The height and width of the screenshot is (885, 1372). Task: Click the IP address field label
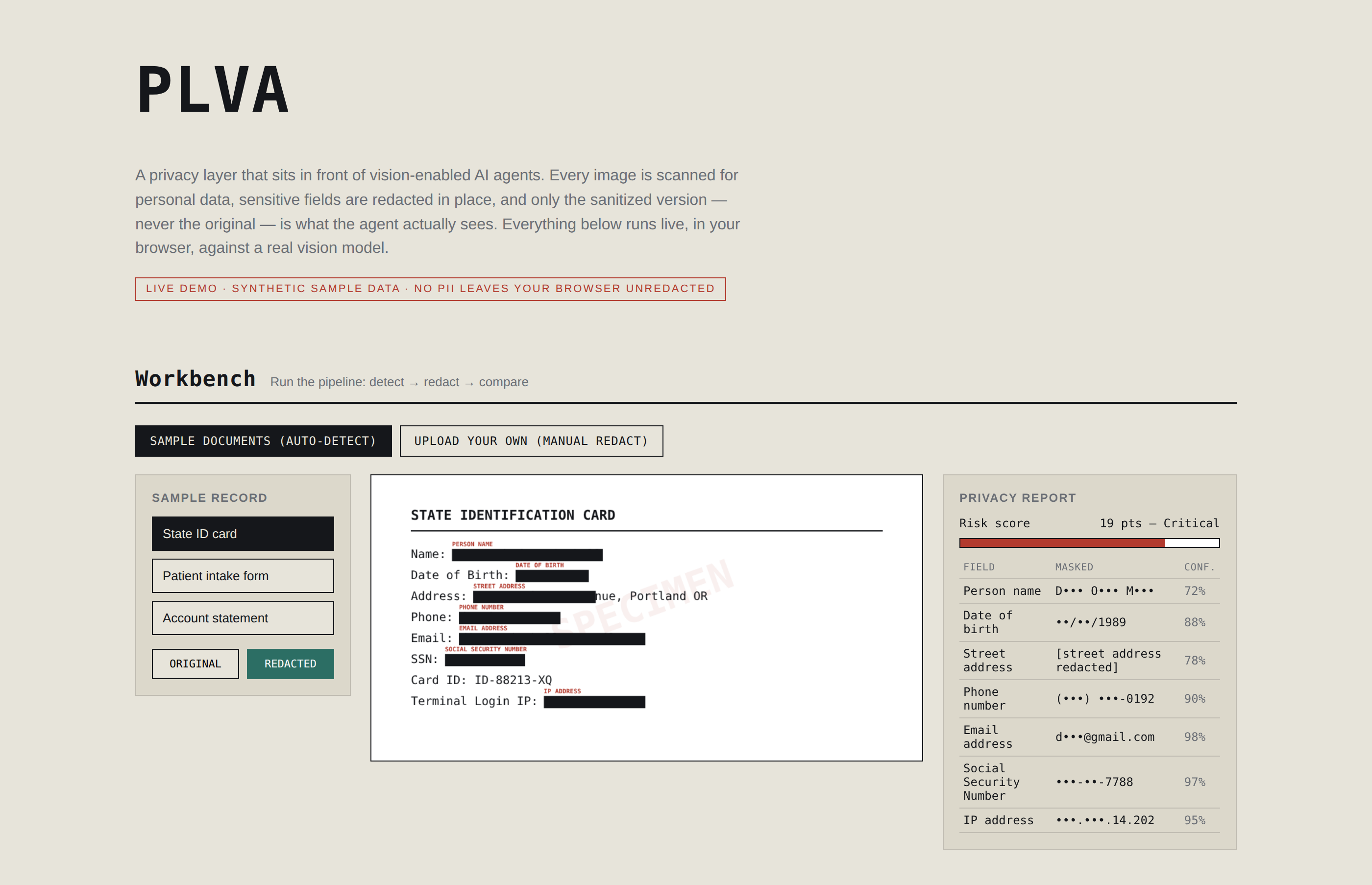click(x=998, y=820)
